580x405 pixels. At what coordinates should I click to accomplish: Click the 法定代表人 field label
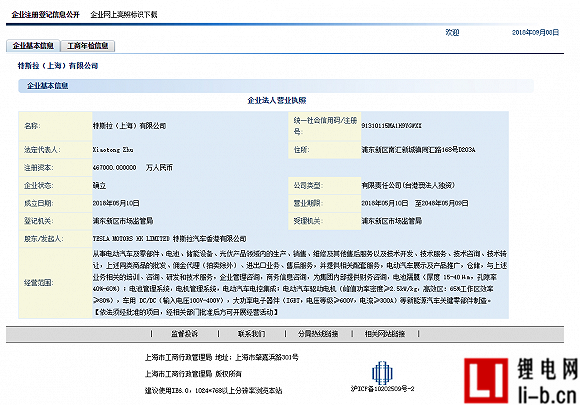pyautogui.click(x=42, y=150)
